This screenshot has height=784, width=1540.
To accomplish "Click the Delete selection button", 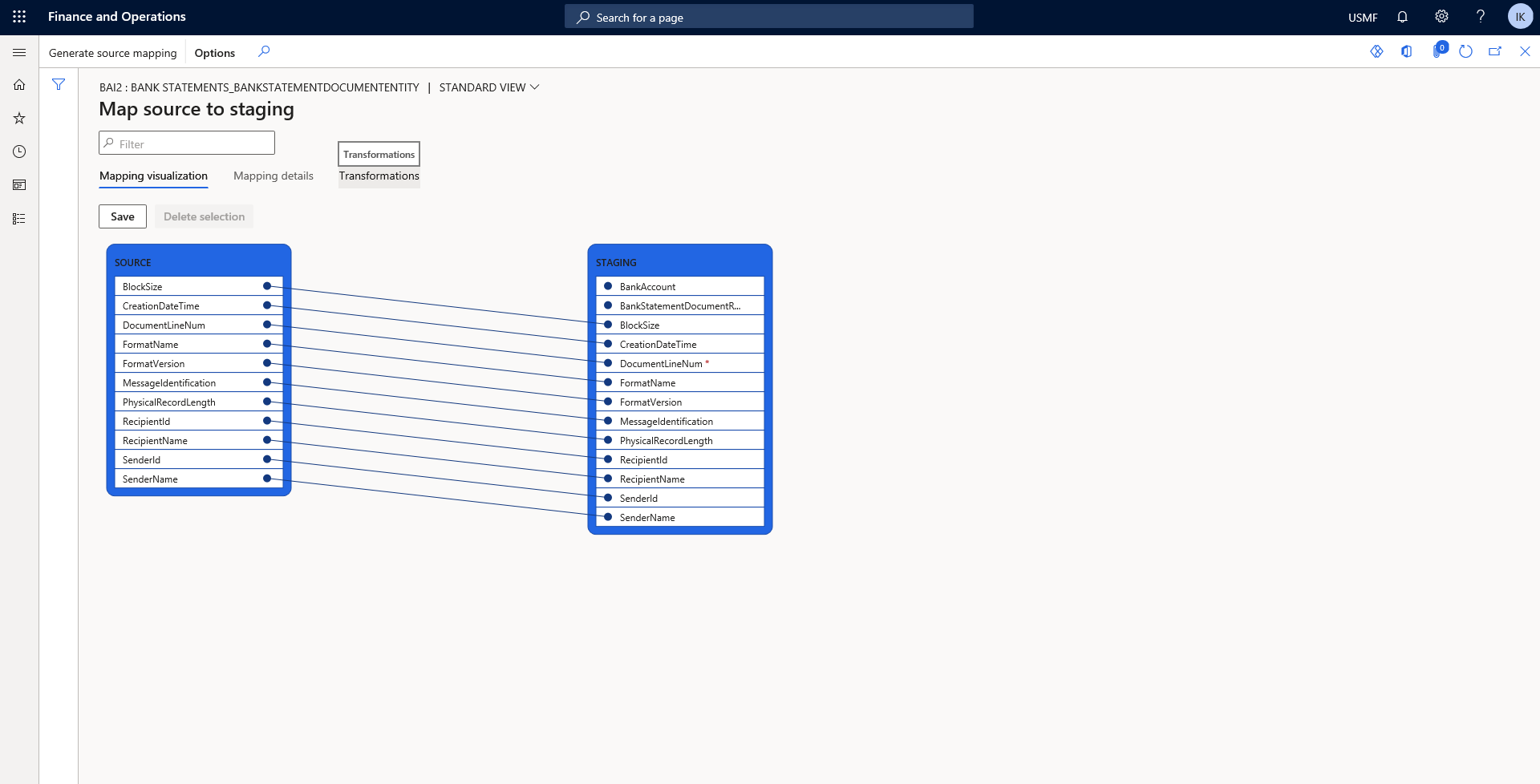I will (204, 216).
